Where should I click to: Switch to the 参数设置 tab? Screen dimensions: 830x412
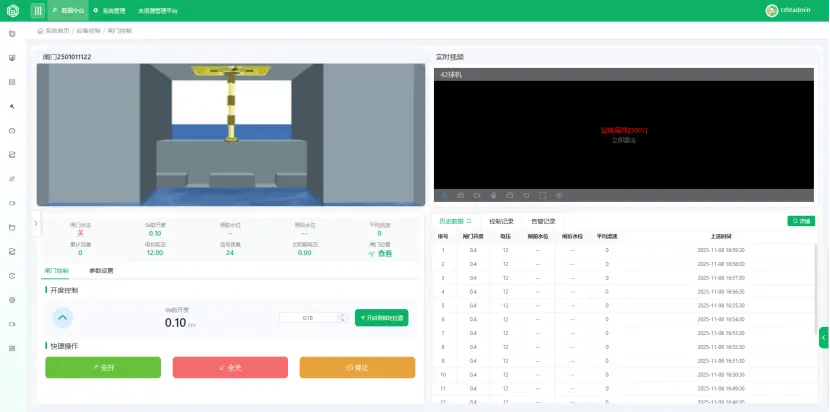(x=101, y=271)
